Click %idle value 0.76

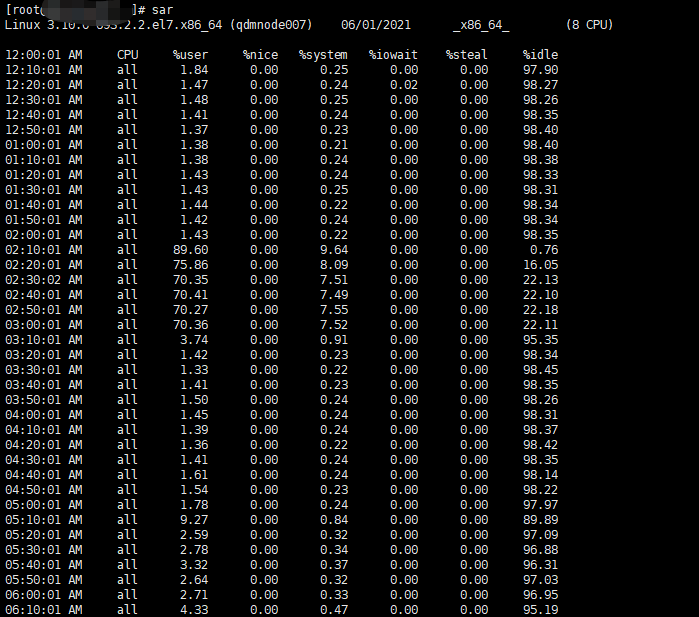tap(544, 250)
